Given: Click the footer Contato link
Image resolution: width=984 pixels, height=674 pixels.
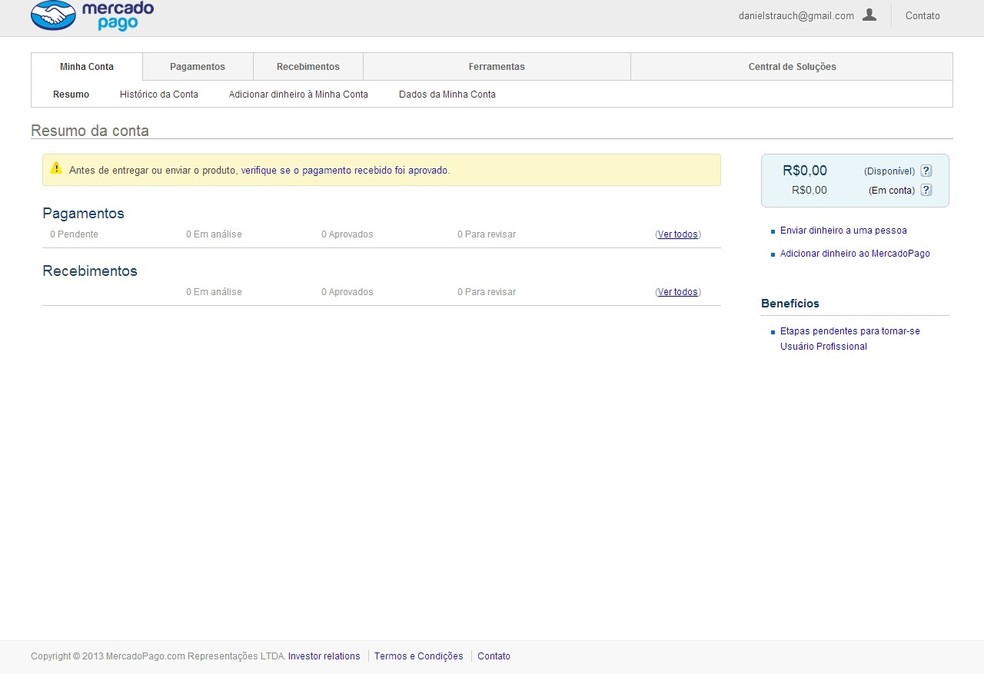Looking at the screenshot, I should coord(494,656).
